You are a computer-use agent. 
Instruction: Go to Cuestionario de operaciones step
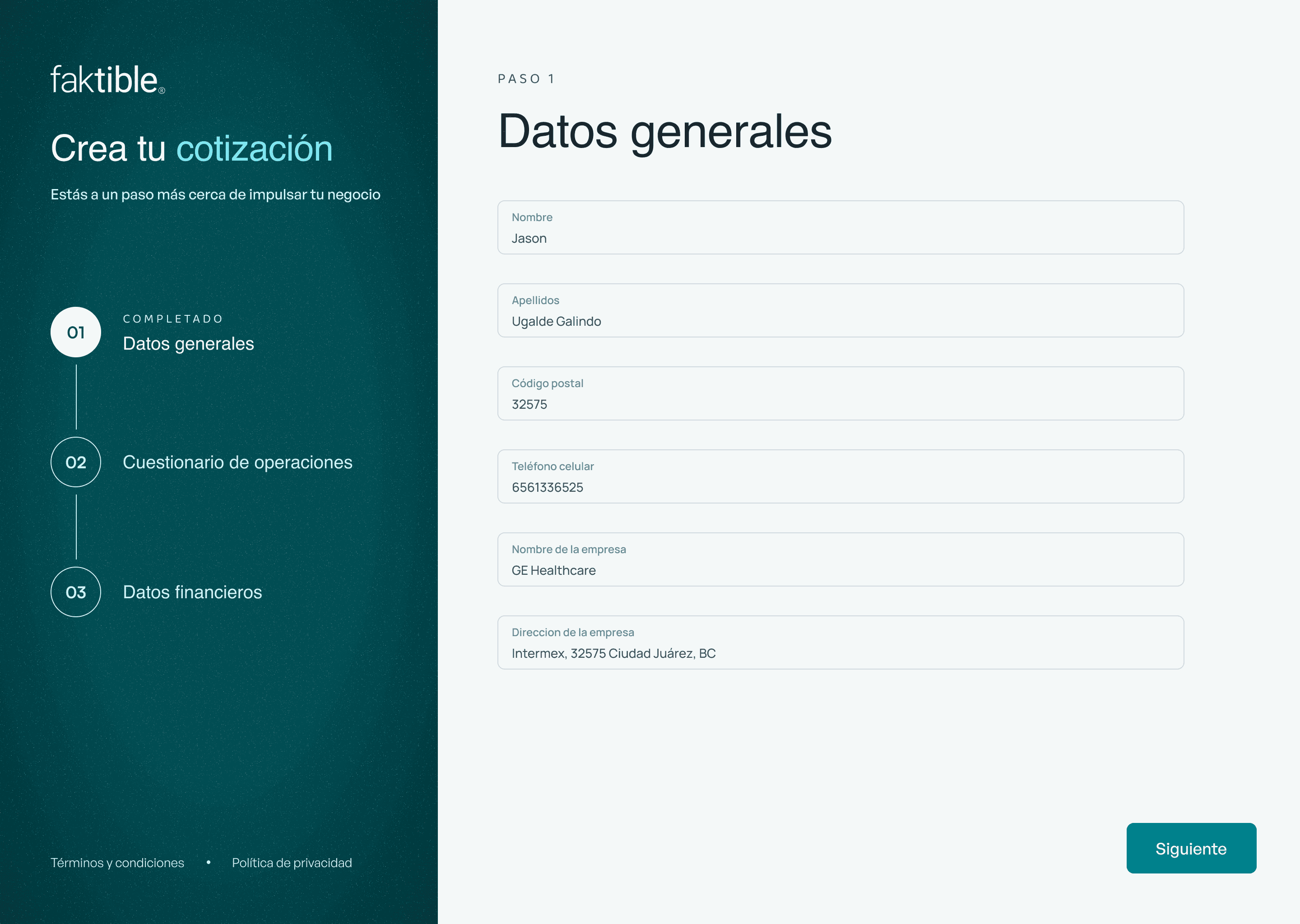coord(237,462)
